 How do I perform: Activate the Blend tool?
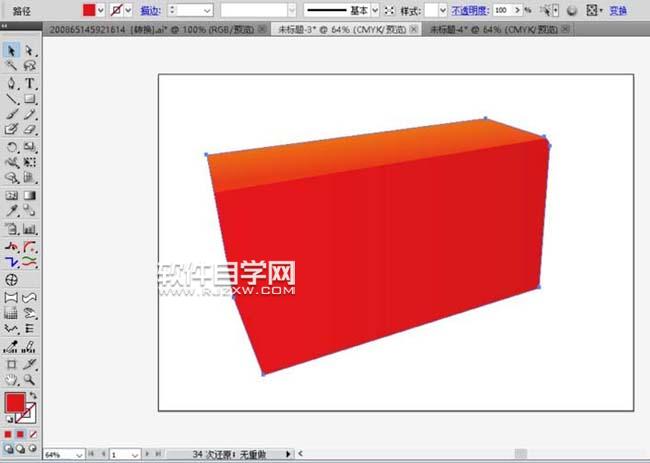coord(29,211)
